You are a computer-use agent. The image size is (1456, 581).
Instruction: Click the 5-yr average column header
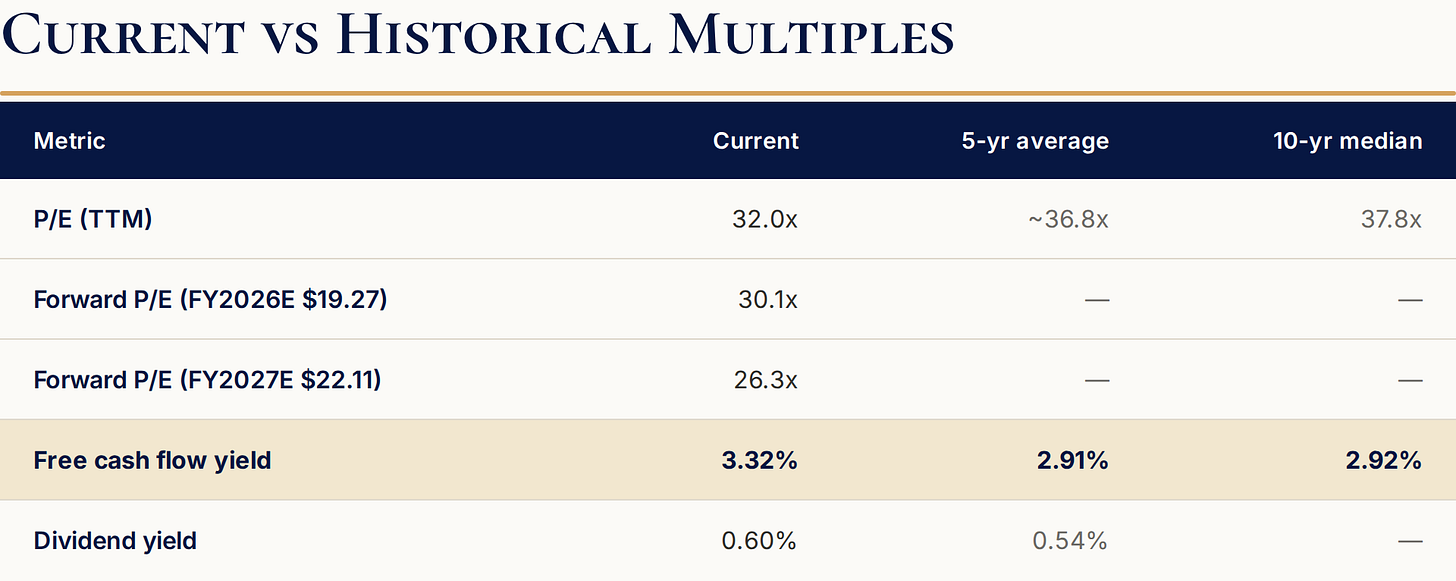pyautogui.click(x=1035, y=141)
